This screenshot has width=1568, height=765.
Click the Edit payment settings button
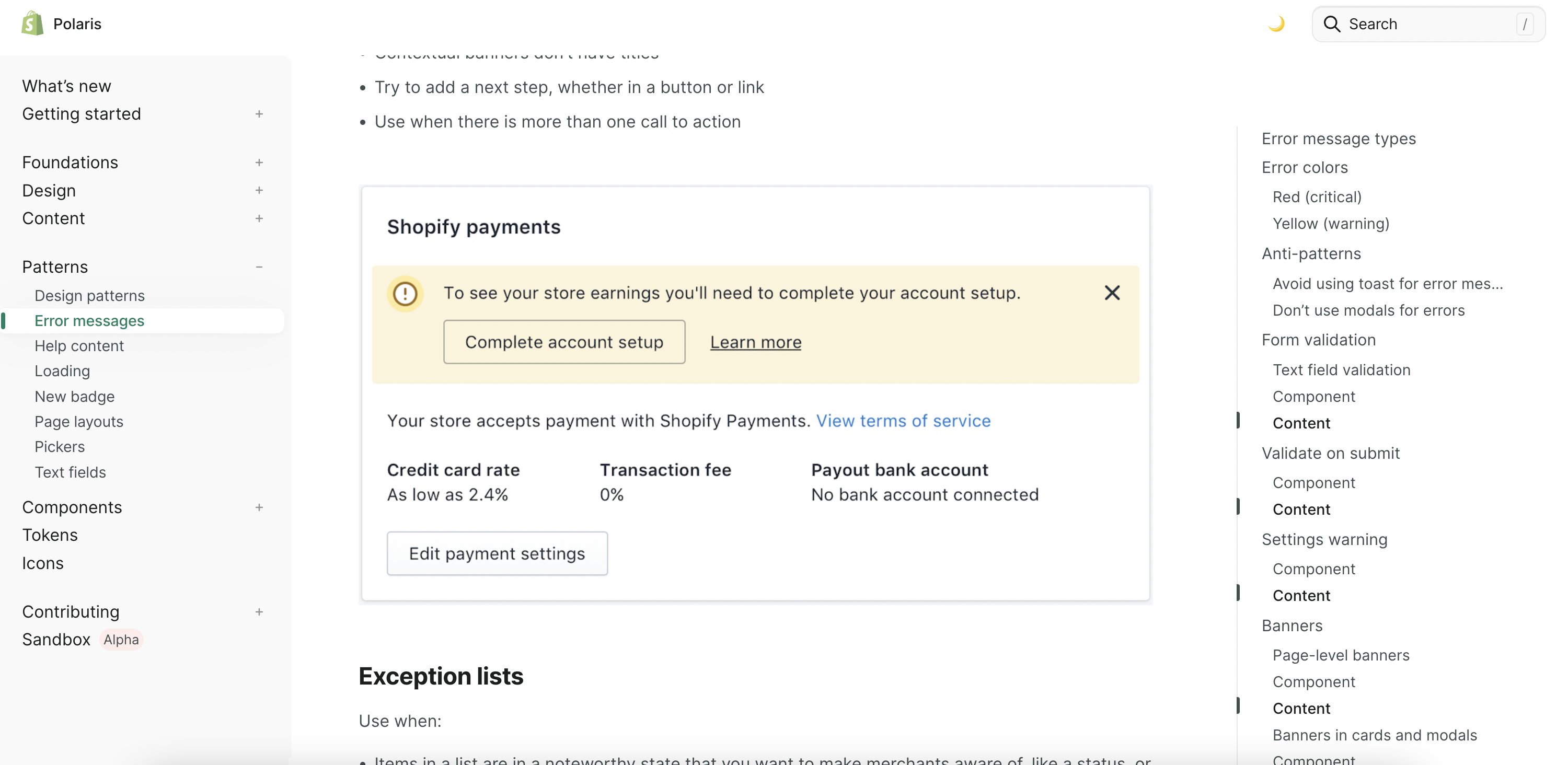(x=497, y=553)
